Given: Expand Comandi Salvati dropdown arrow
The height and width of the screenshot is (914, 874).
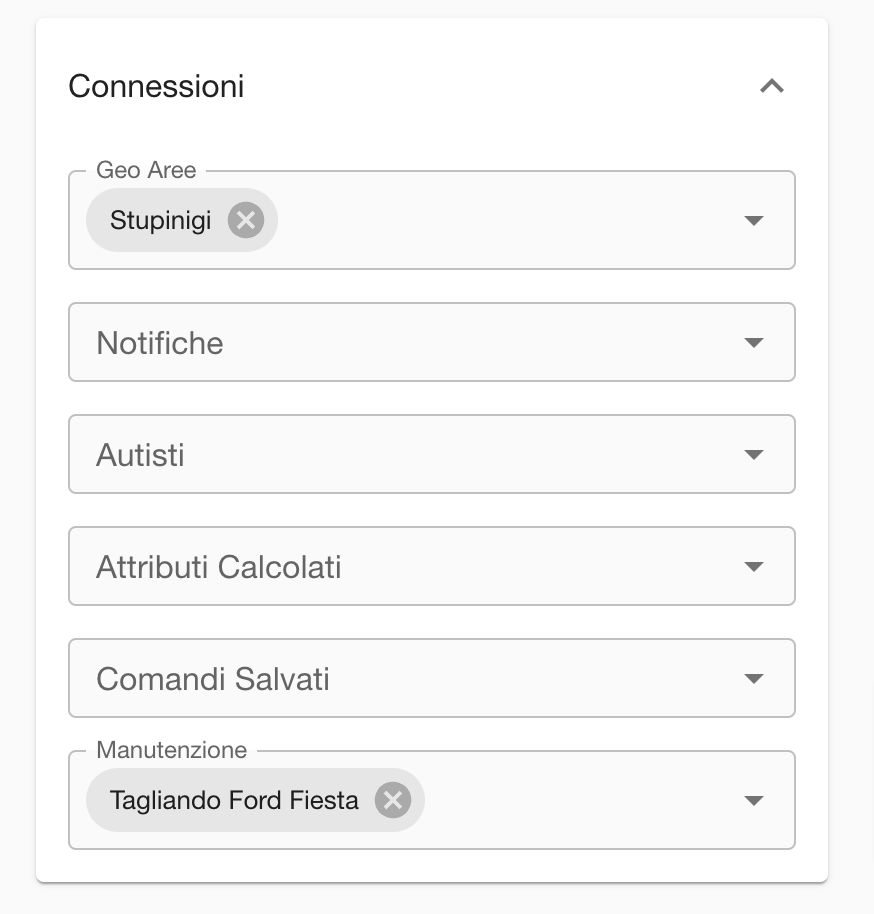Looking at the screenshot, I should click(x=754, y=679).
